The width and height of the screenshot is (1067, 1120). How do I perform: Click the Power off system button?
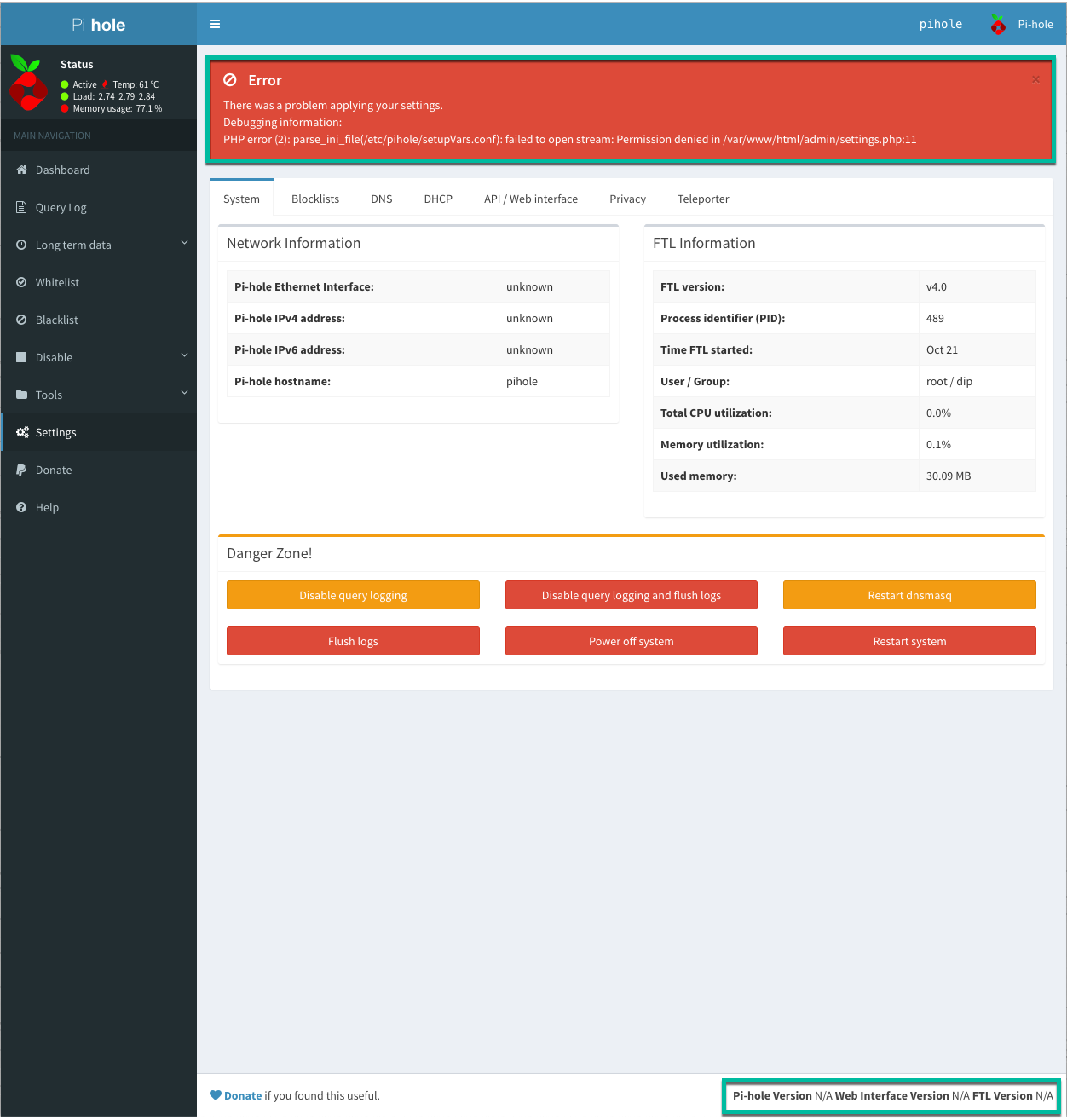click(632, 641)
